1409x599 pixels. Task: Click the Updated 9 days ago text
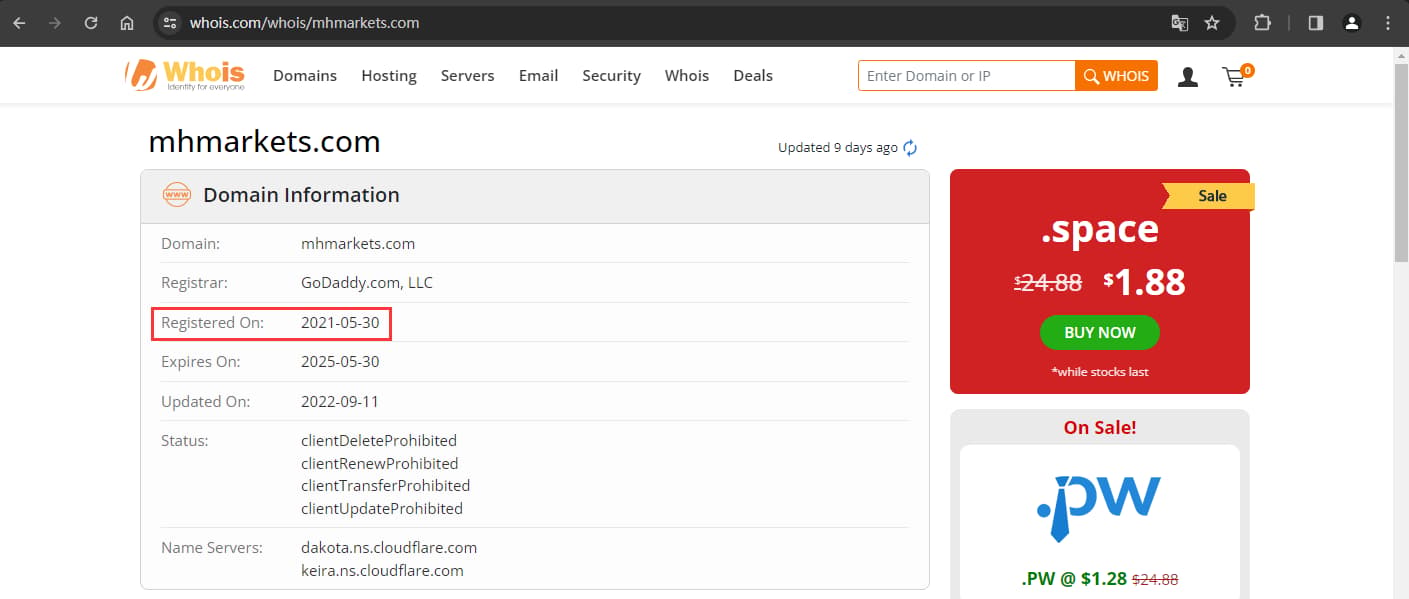[838, 148]
